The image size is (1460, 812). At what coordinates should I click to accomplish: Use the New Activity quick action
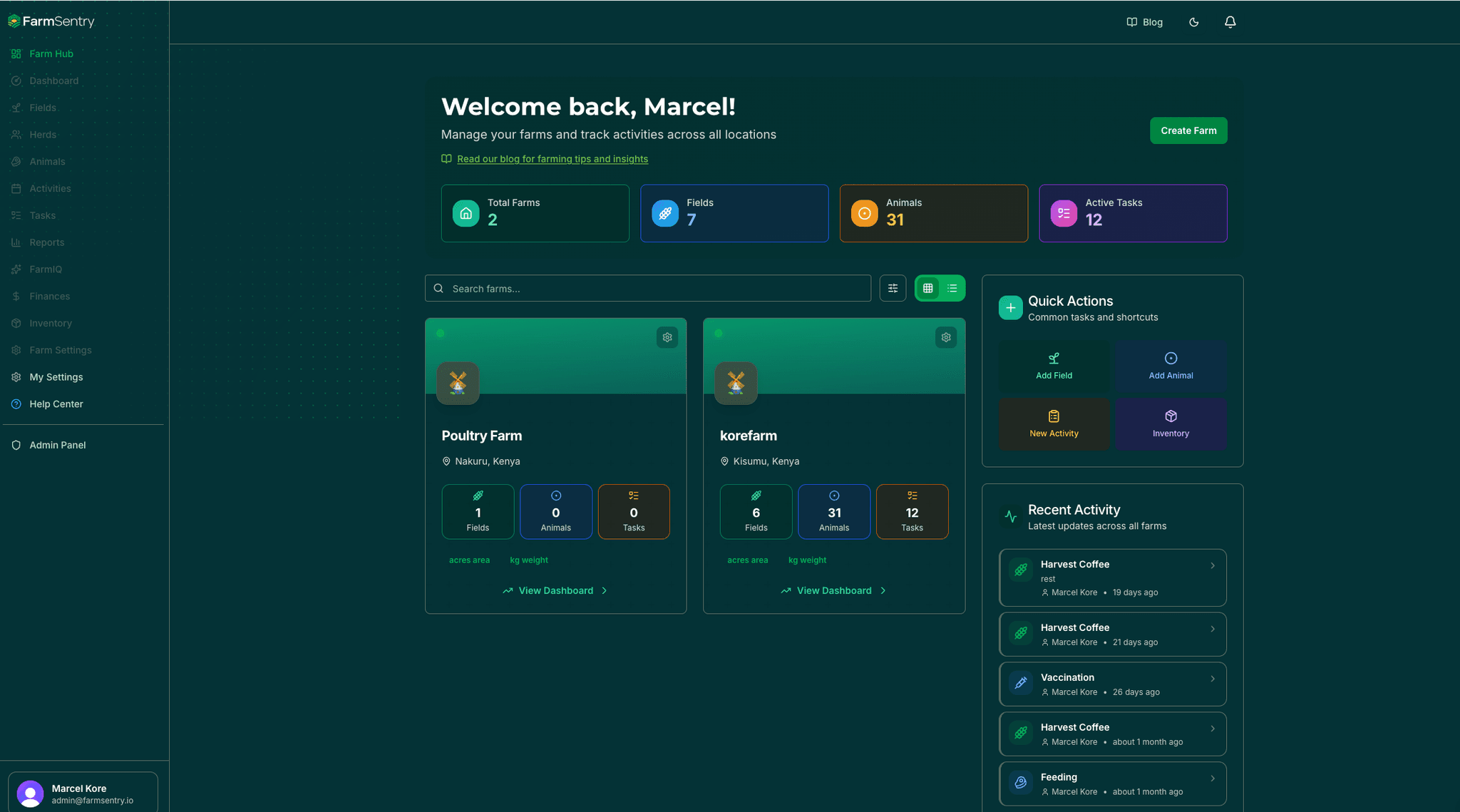click(x=1054, y=423)
